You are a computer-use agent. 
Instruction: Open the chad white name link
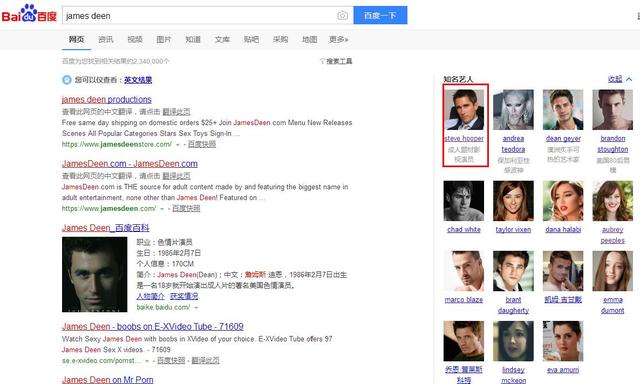point(464,230)
